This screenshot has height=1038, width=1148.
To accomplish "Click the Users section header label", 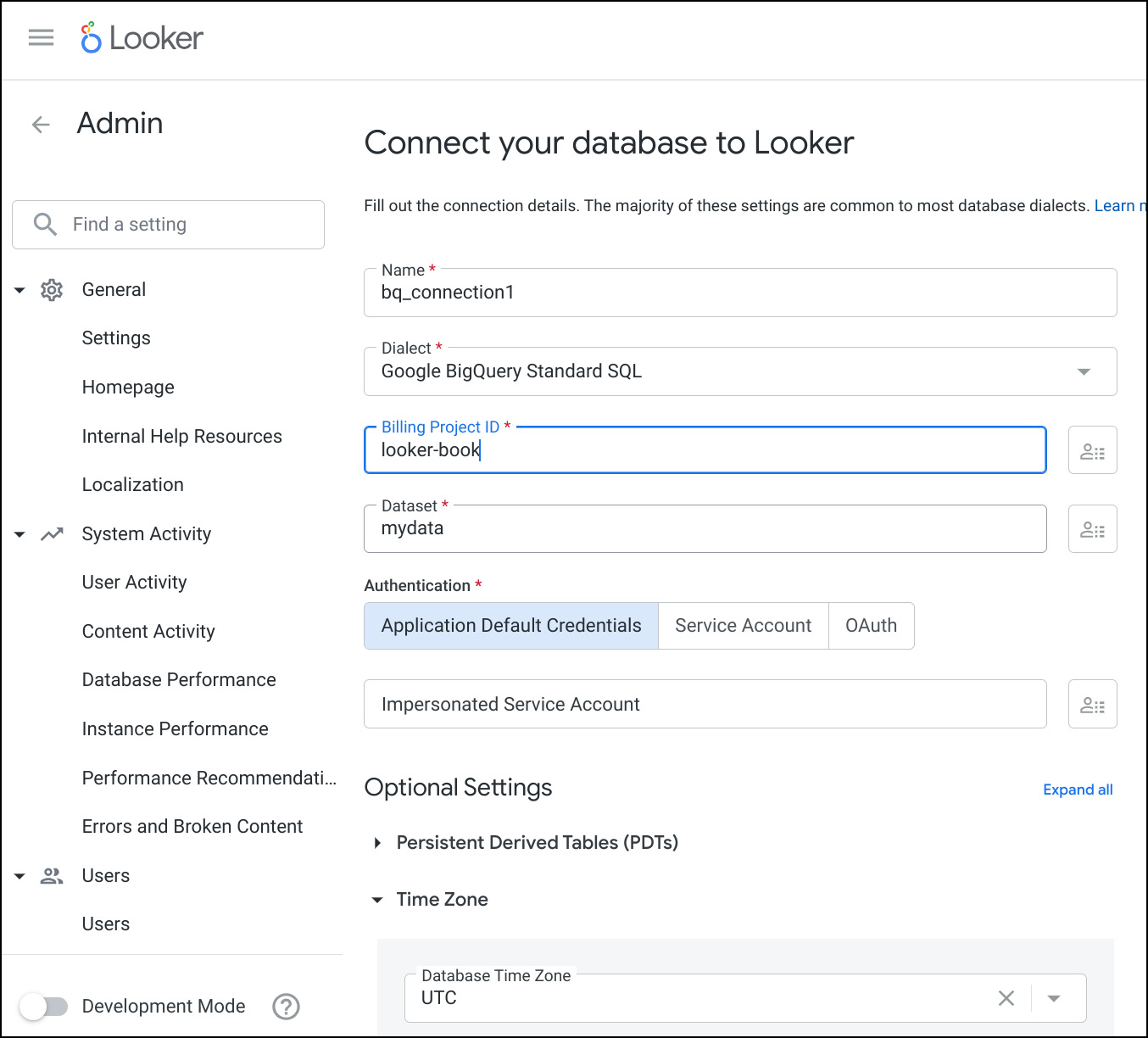I will 106,876.
